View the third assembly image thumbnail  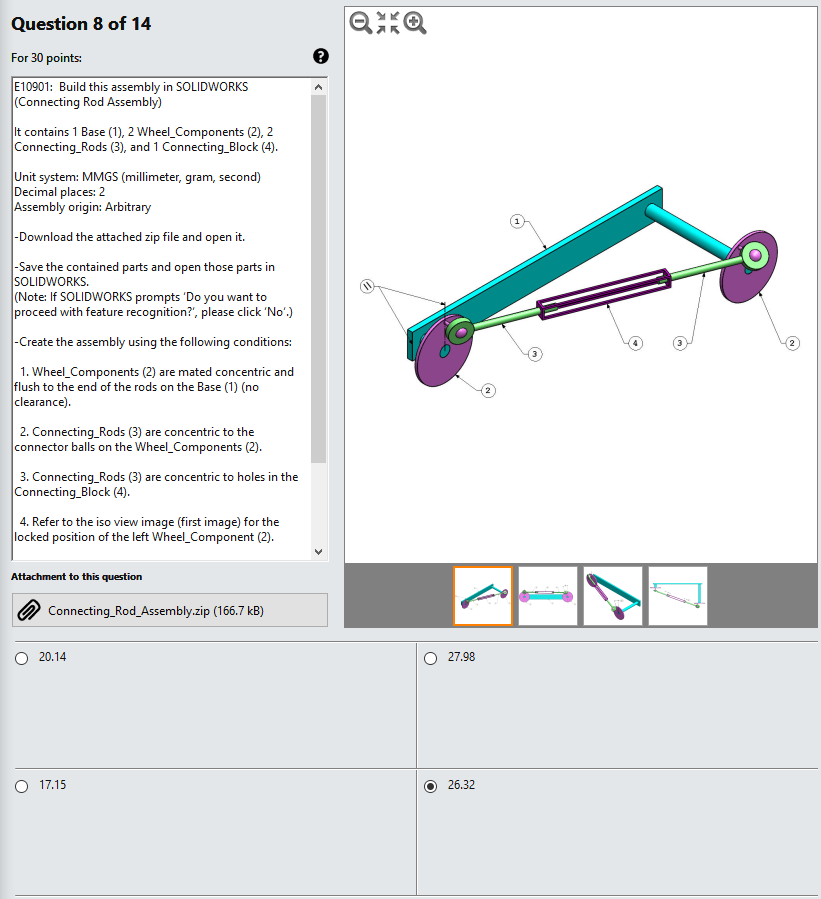(612, 595)
